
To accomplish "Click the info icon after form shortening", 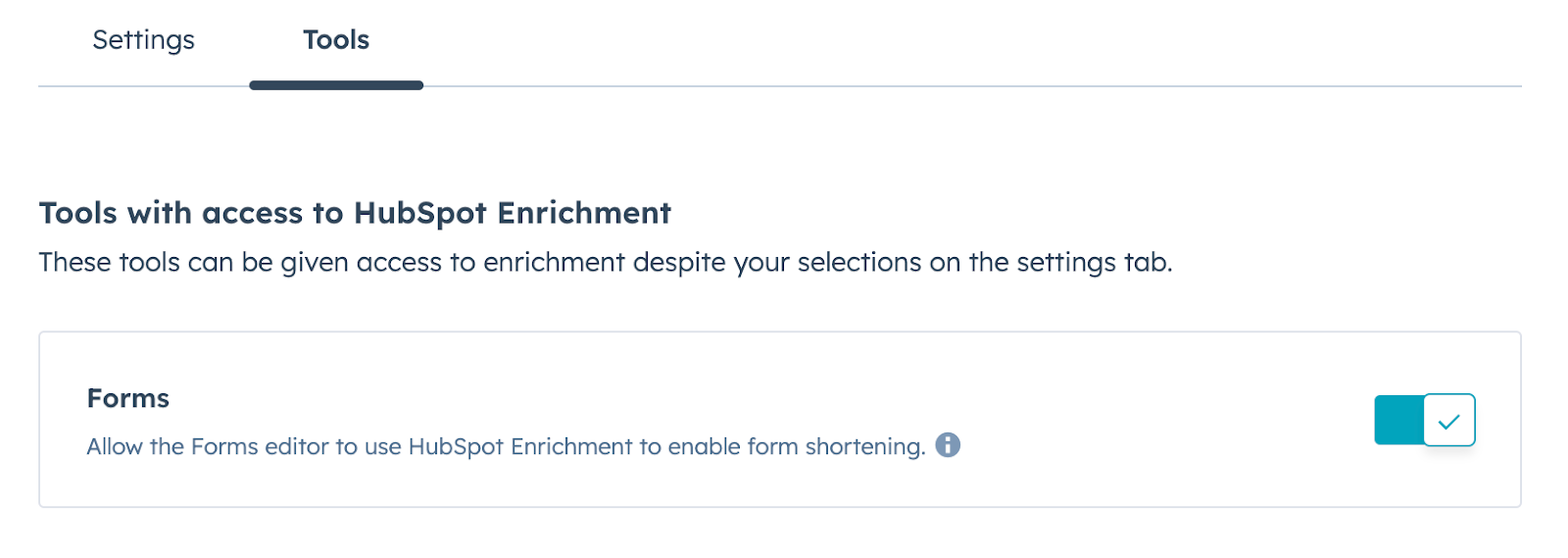I will pos(948,445).
